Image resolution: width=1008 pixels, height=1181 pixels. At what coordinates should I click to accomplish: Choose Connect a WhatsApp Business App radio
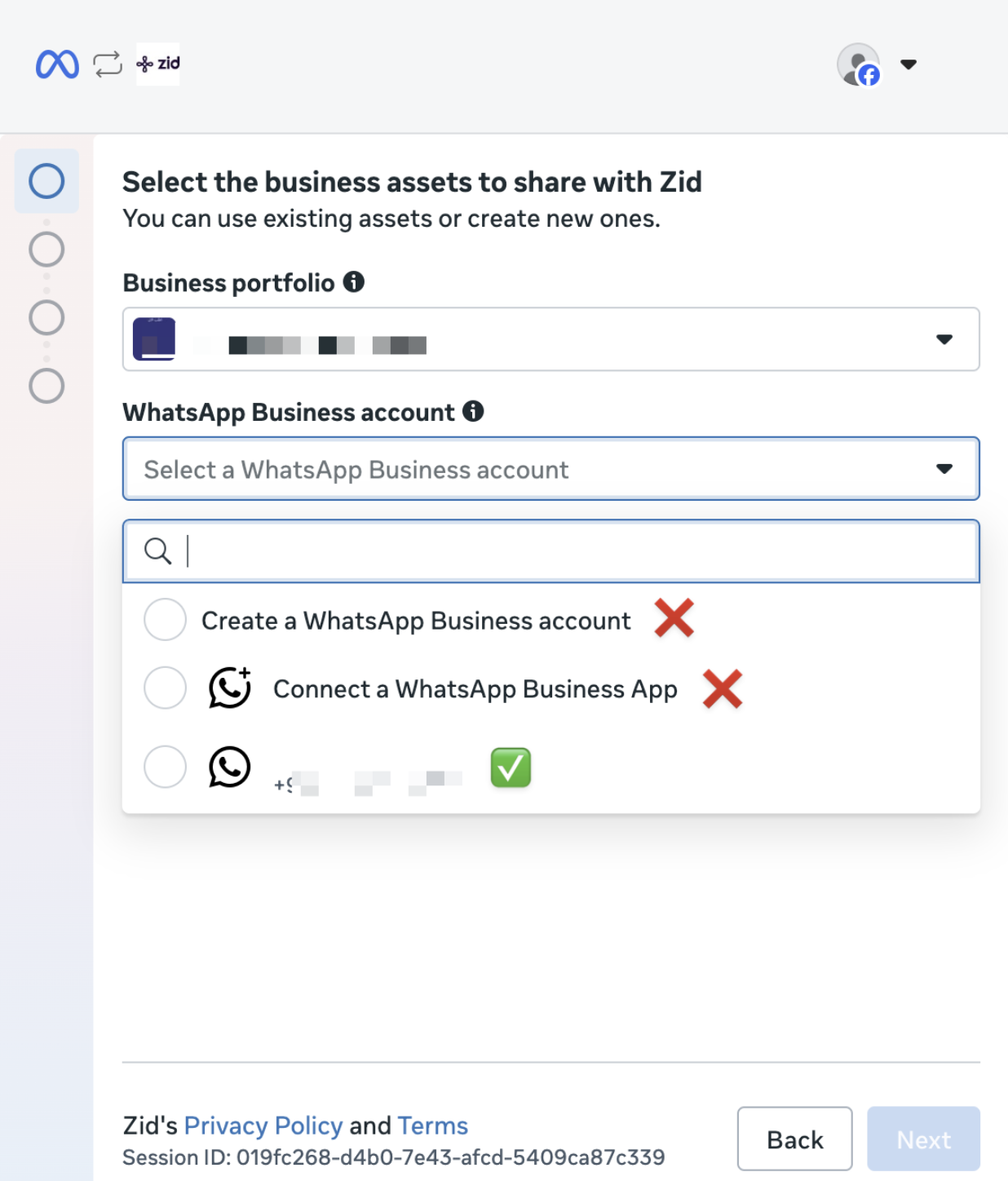pos(166,688)
